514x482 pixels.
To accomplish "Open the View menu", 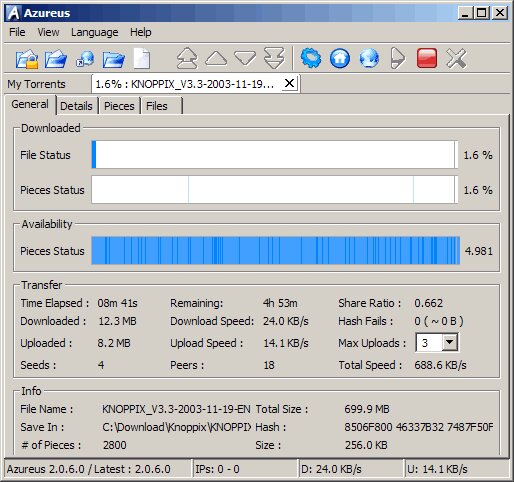I will click(x=48, y=32).
